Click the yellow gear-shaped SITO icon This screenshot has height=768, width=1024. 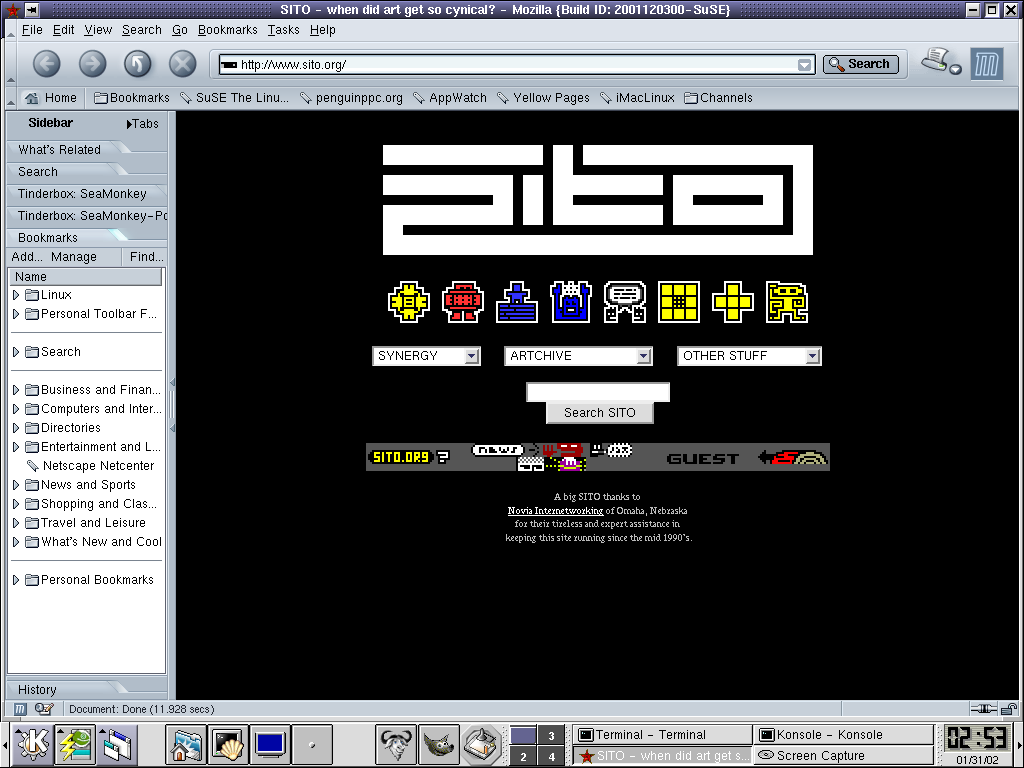409,302
